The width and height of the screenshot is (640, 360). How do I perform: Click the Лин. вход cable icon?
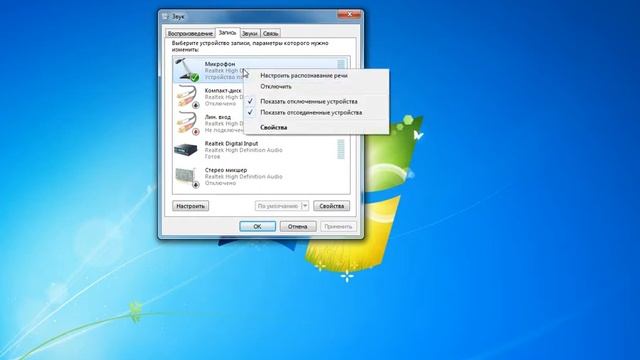point(188,123)
